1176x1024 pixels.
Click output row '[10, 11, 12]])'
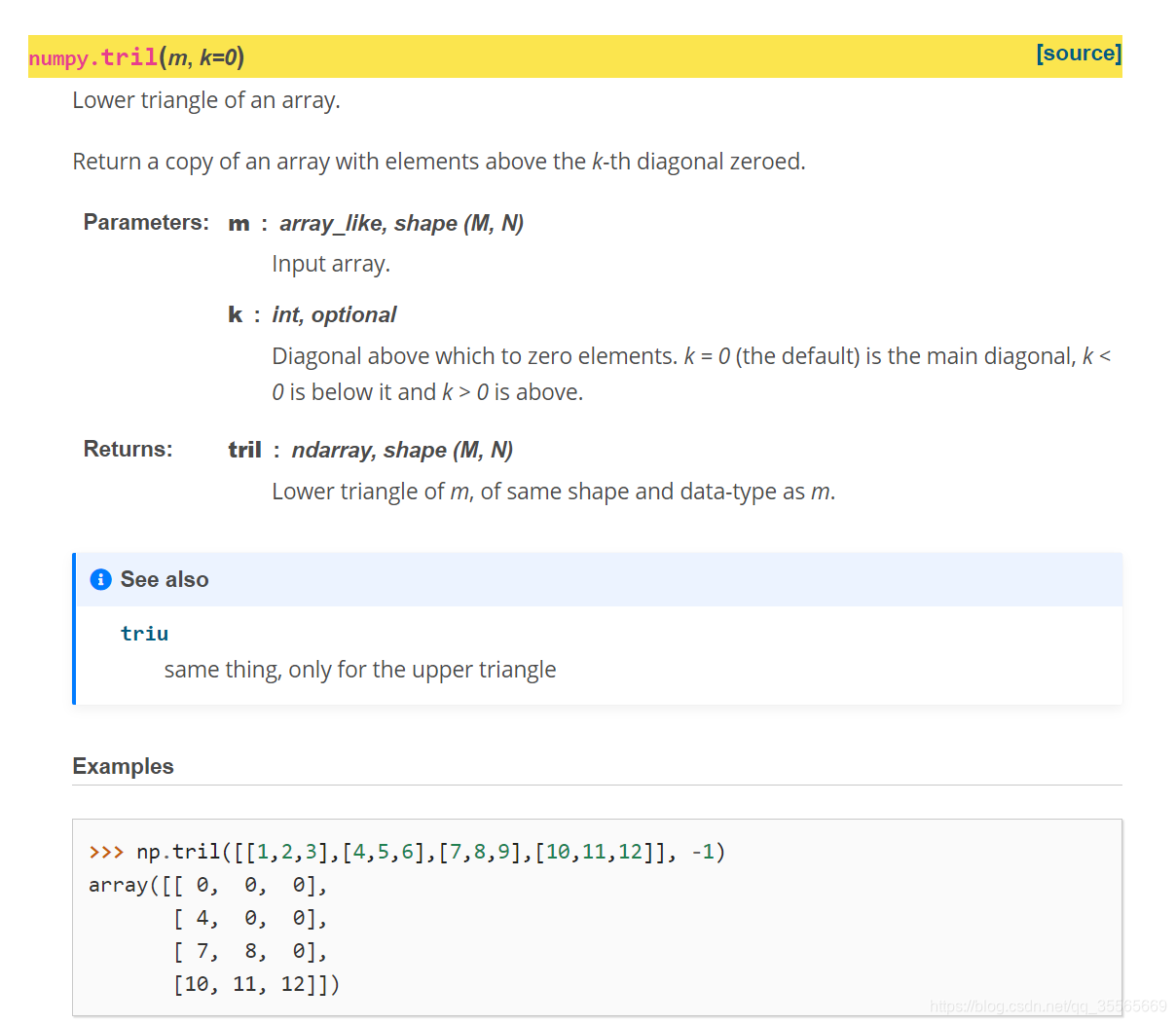pyautogui.click(x=256, y=984)
